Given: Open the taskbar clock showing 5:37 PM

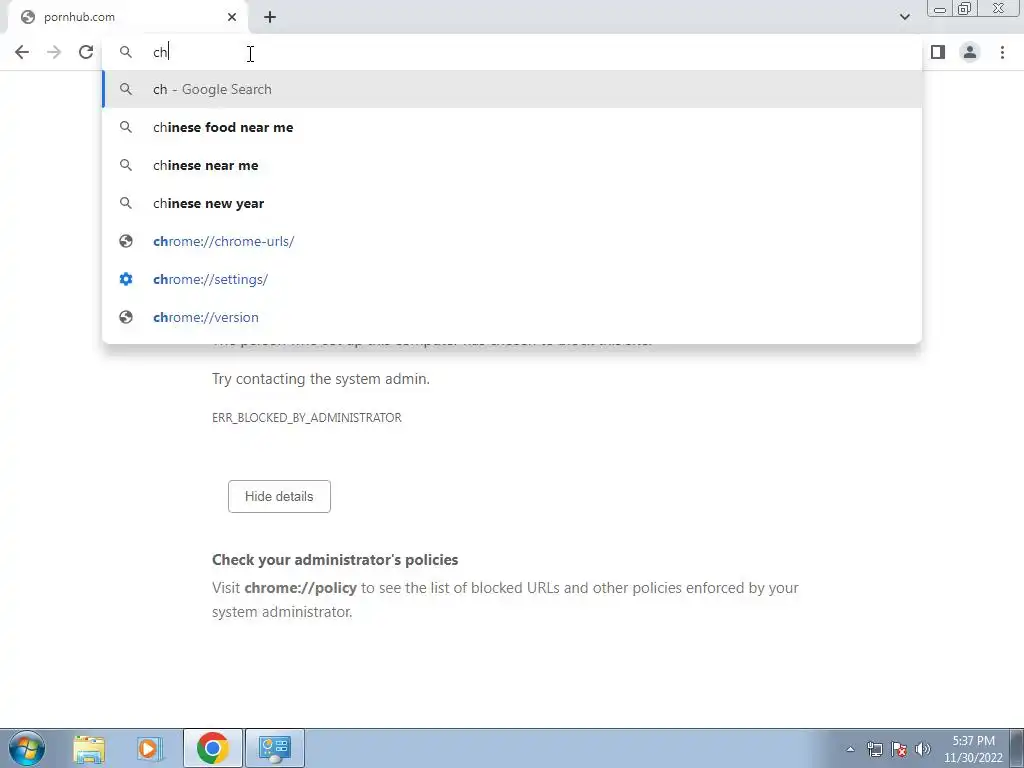Looking at the screenshot, I should pos(973,749).
